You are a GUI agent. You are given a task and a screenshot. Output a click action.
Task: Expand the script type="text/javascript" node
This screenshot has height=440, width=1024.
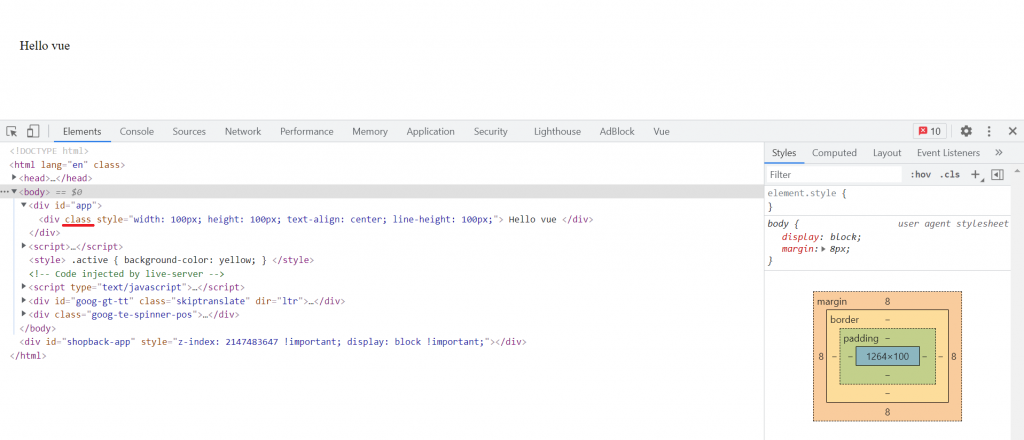pos(24,287)
